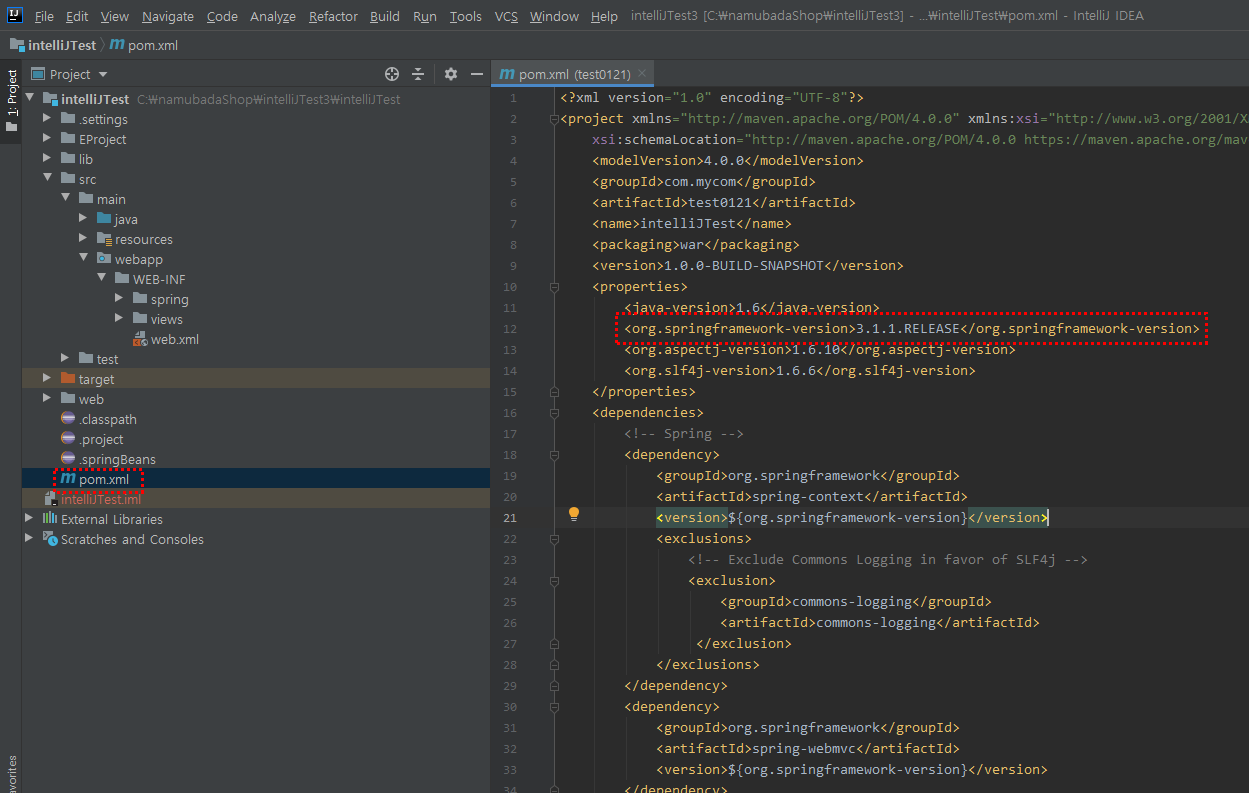Expand the views folder arrow

coord(120,319)
